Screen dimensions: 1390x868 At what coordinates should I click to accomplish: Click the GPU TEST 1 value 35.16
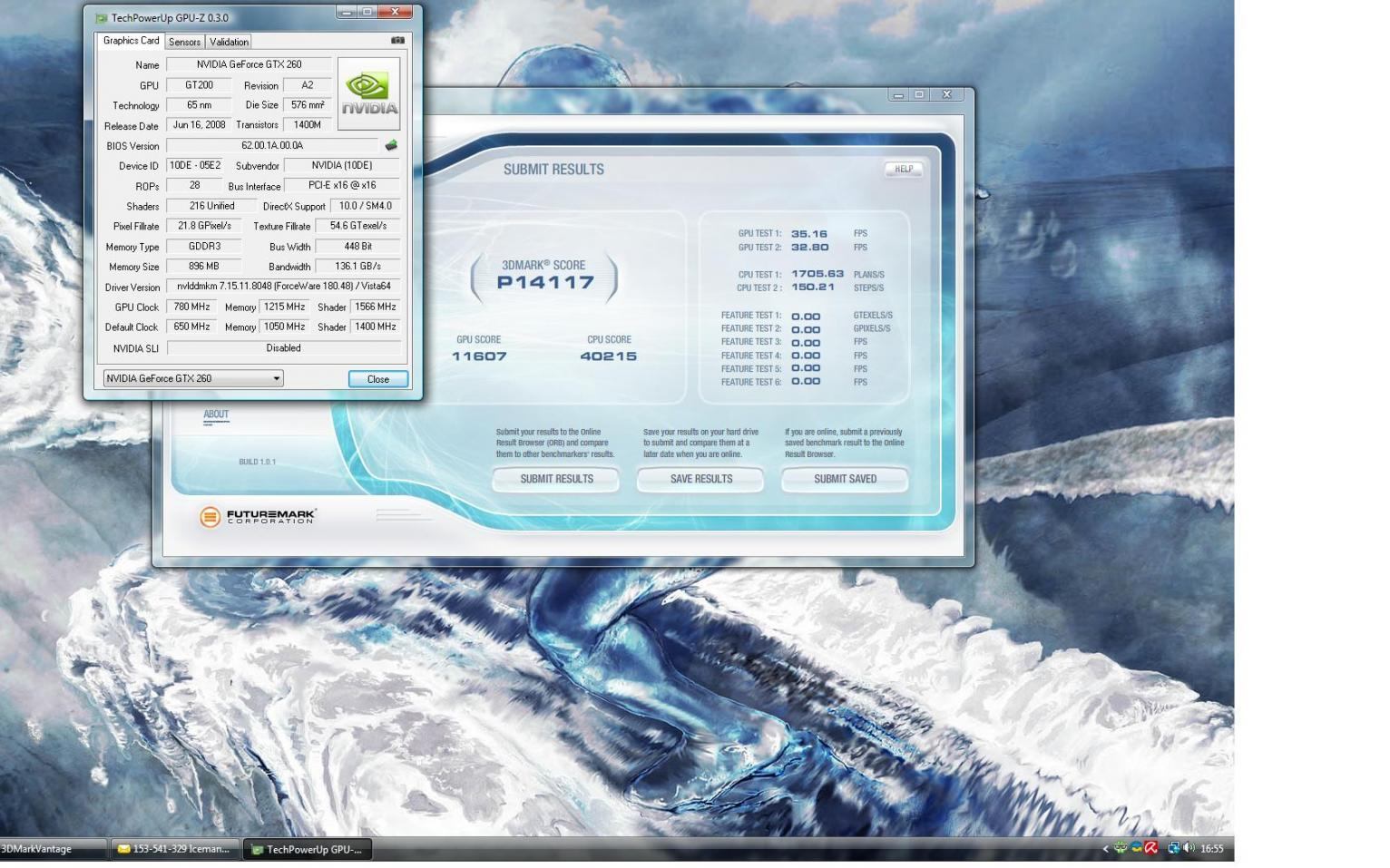point(809,233)
